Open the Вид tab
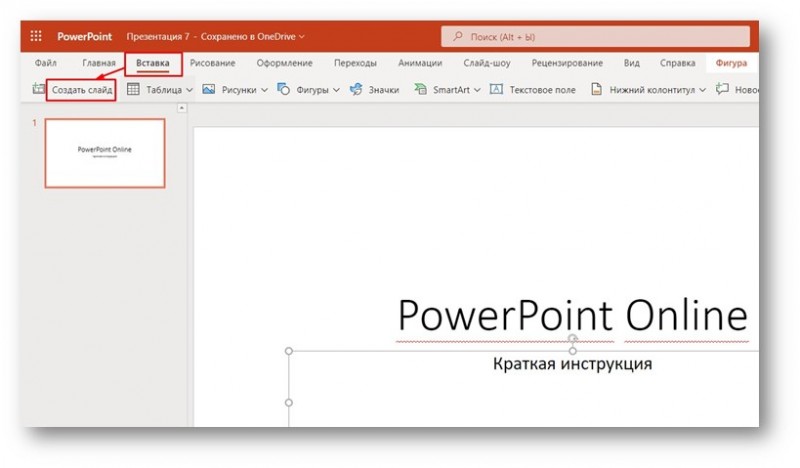Viewport: 800px width, 468px height. tap(631, 63)
